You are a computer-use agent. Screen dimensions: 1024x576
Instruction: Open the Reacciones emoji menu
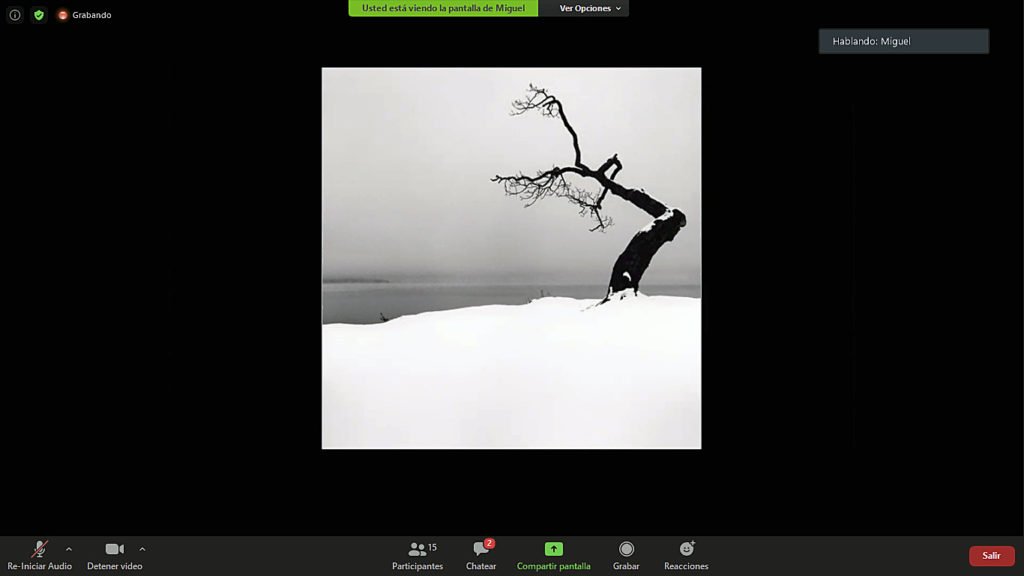(x=686, y=549)
